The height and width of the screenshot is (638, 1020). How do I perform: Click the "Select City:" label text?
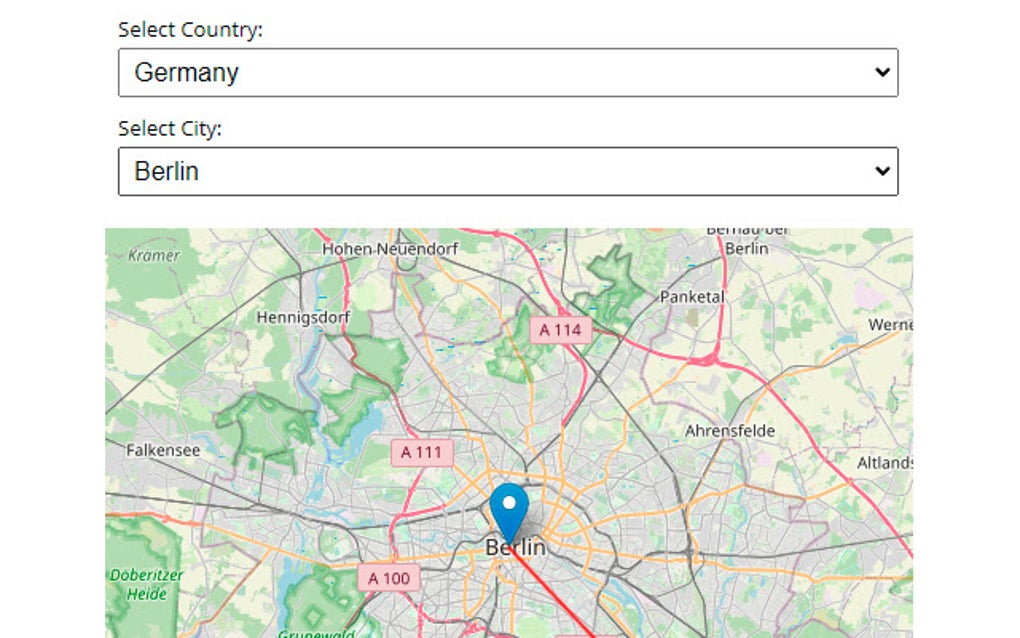(170, 129)
